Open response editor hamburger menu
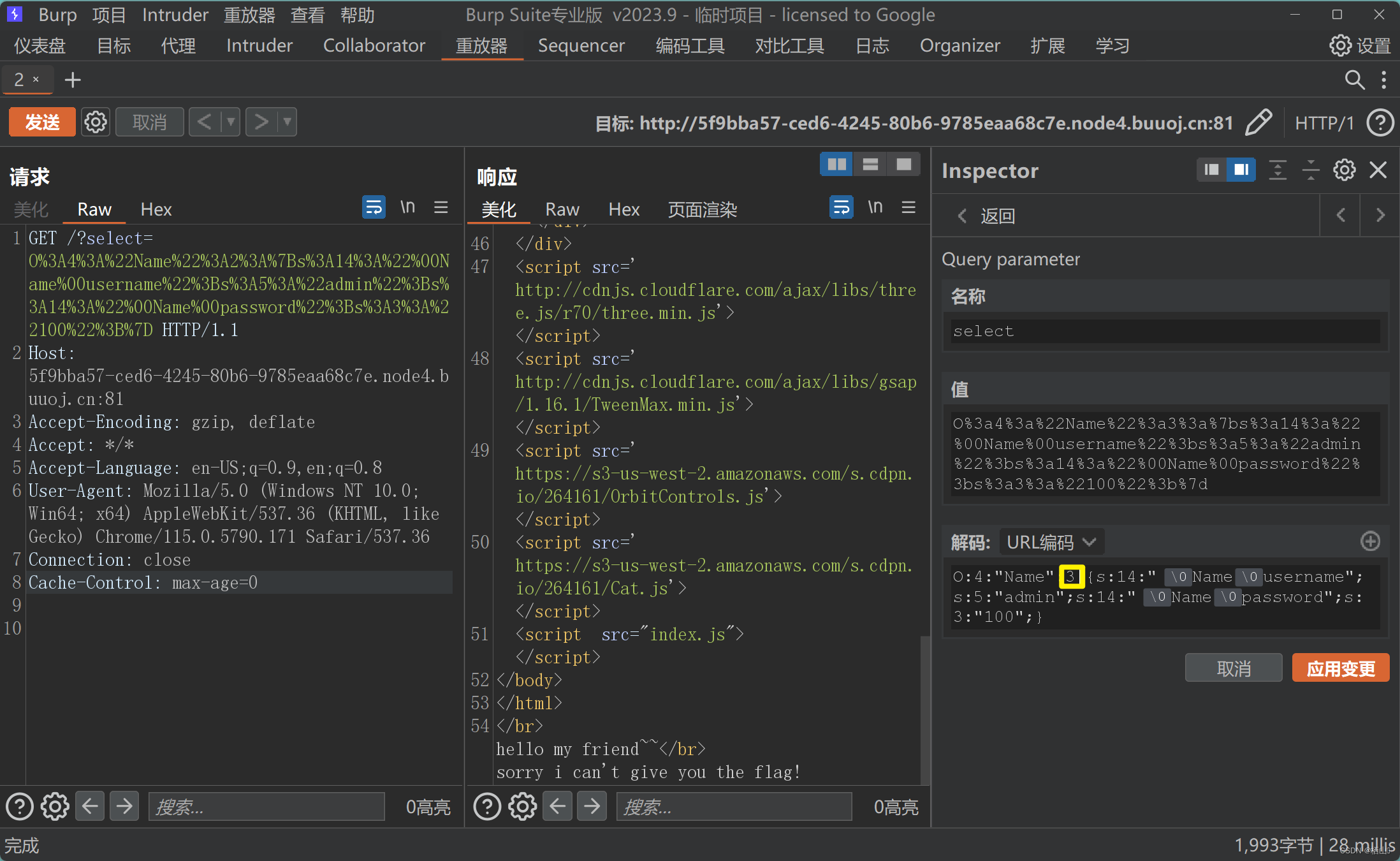The image size is (1400, 861). (x=909, y=207)
